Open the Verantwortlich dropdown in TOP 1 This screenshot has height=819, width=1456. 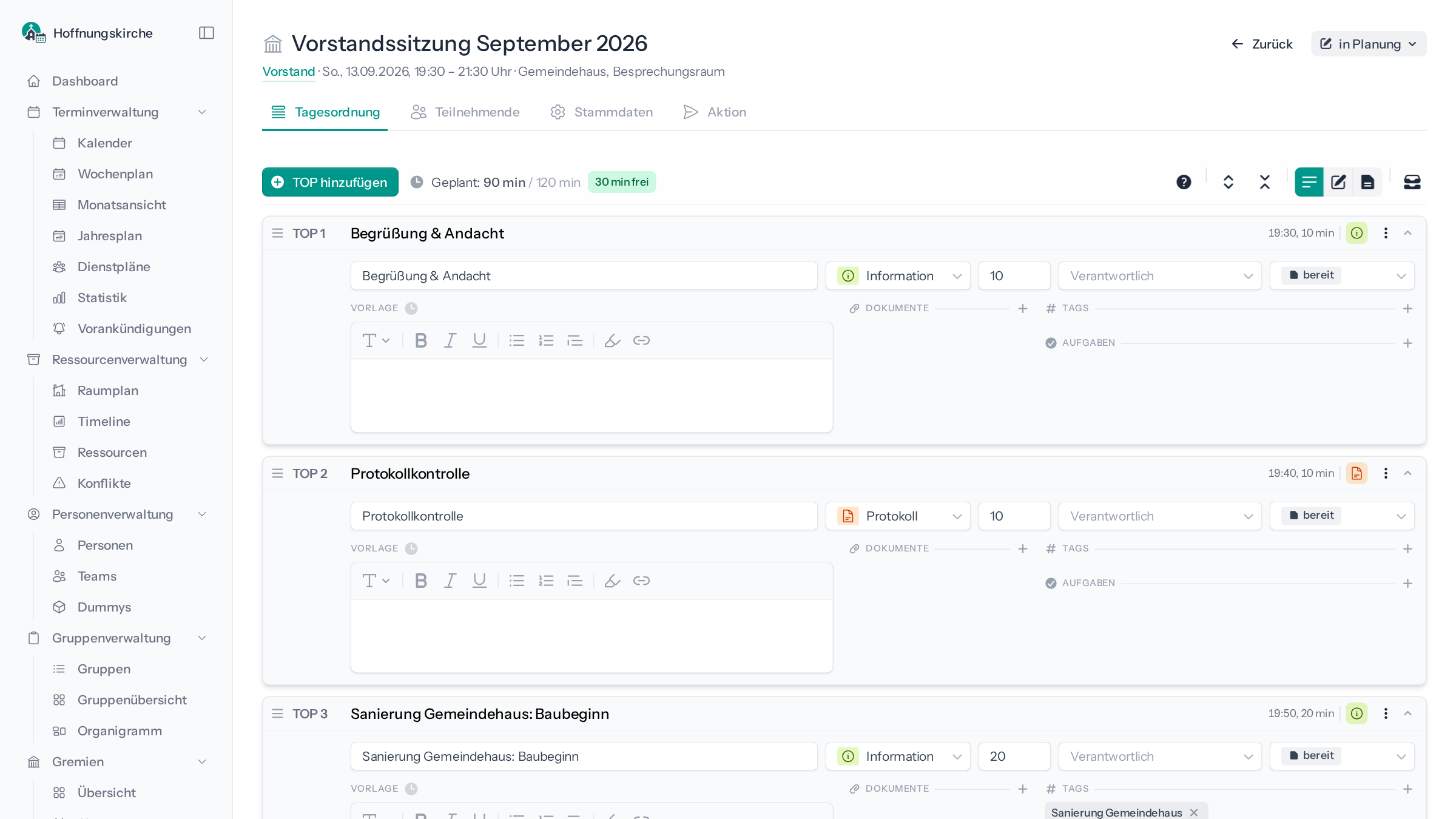pos(1160,276)
